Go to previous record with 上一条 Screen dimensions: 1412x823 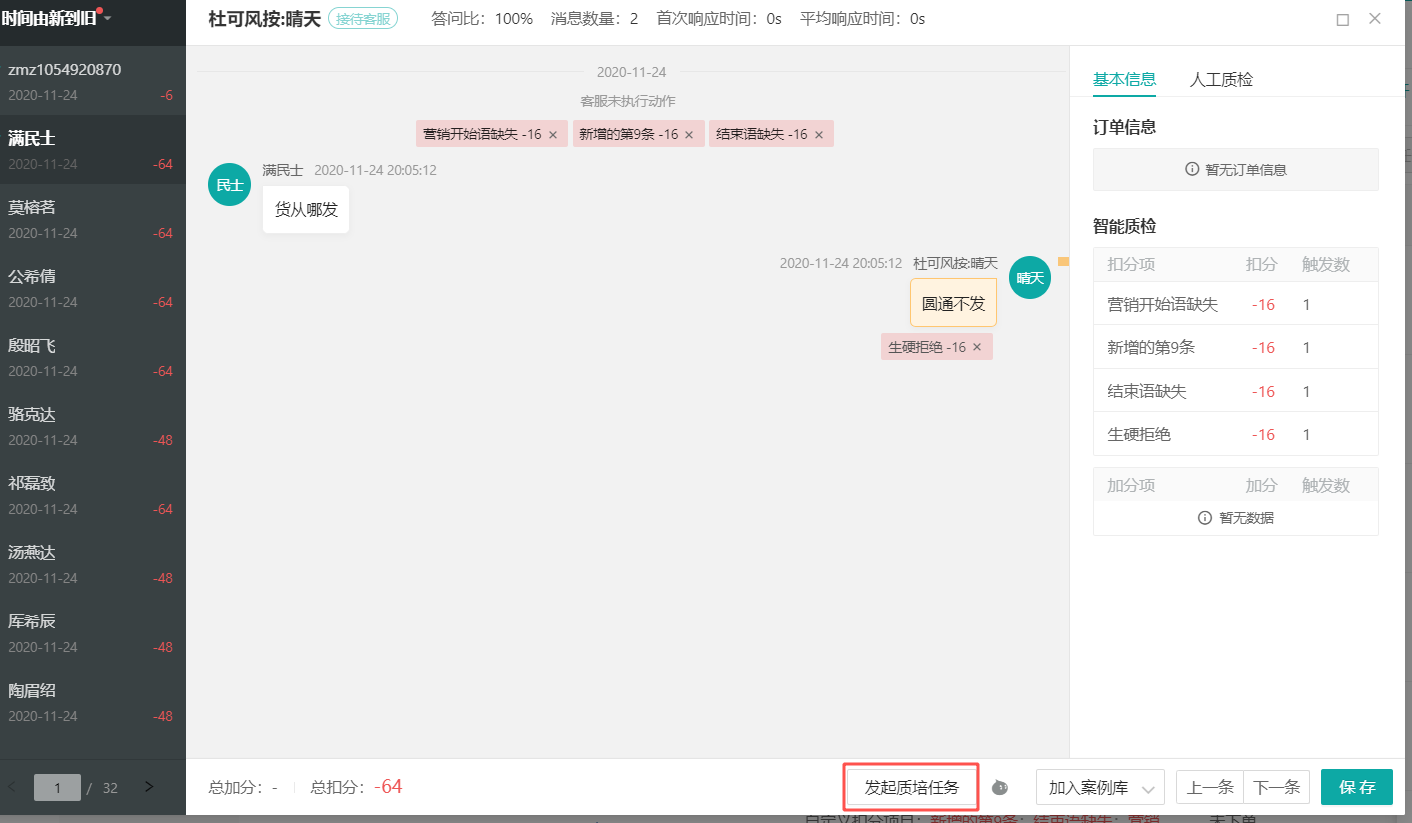1210,788
